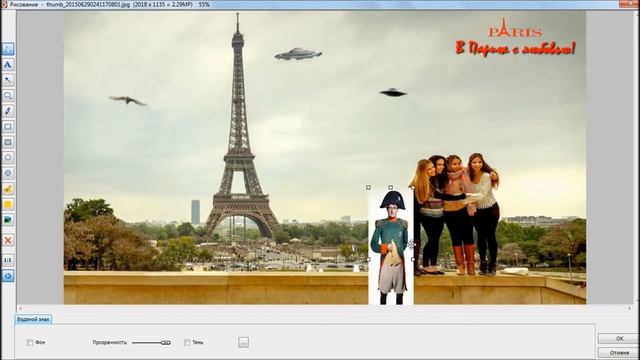The height and width of the screenshot is (360, 640).
Task: Click the Прозрачность transparency slider handle
Action: [x=166, y=342]
